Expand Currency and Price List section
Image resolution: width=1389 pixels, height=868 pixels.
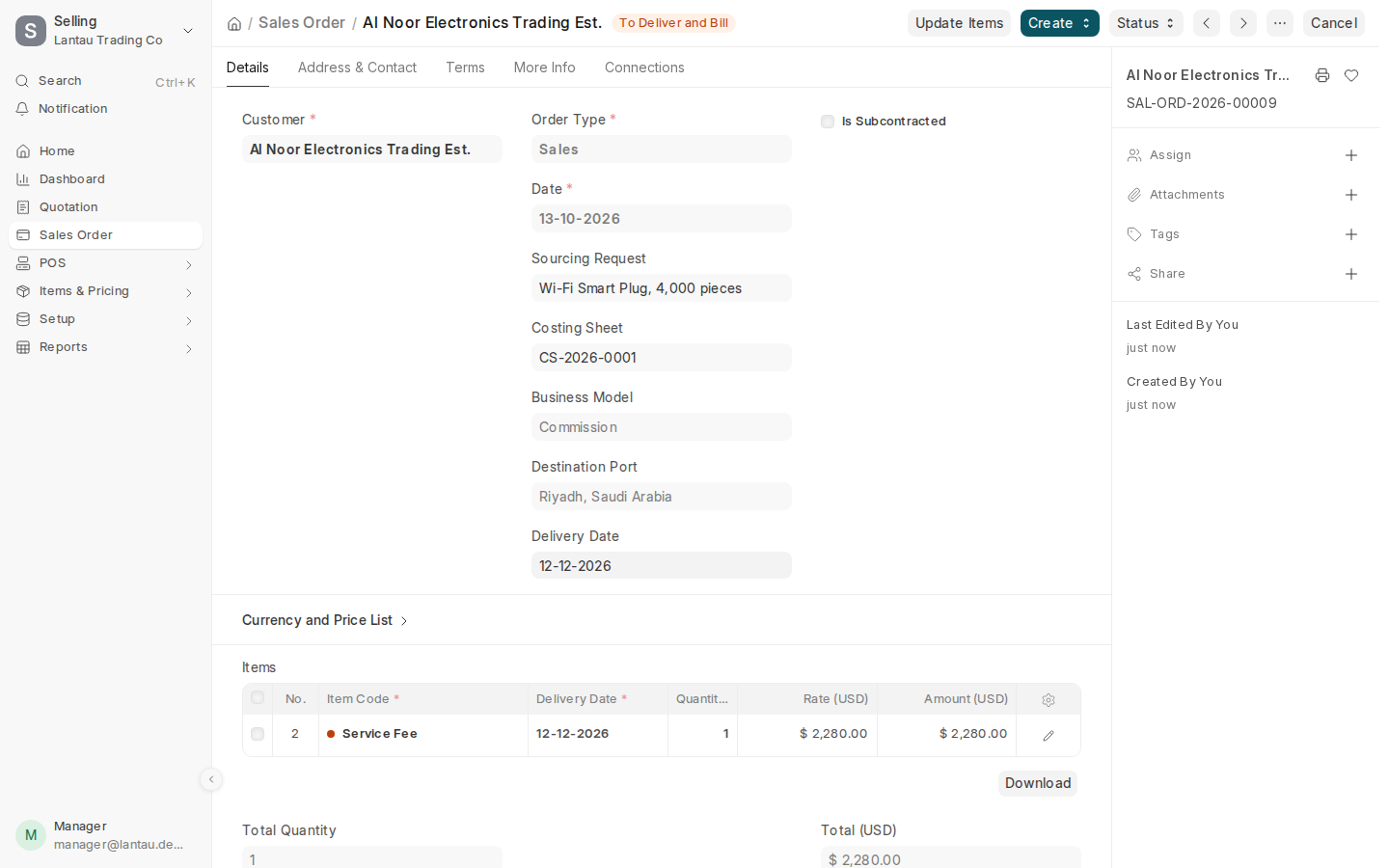[x=325, y=620]
